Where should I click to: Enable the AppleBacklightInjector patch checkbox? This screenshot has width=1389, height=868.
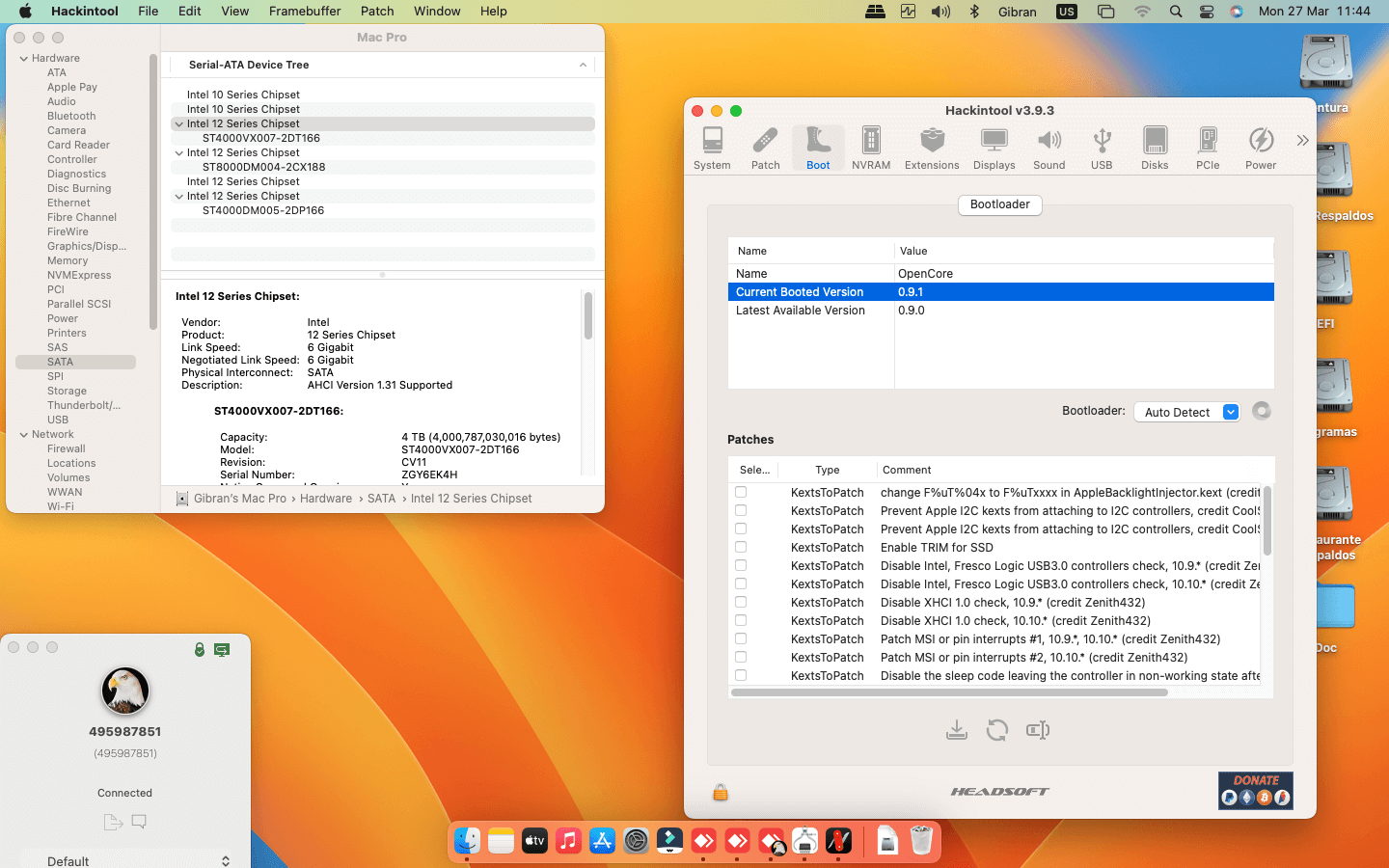click(741, 492)
